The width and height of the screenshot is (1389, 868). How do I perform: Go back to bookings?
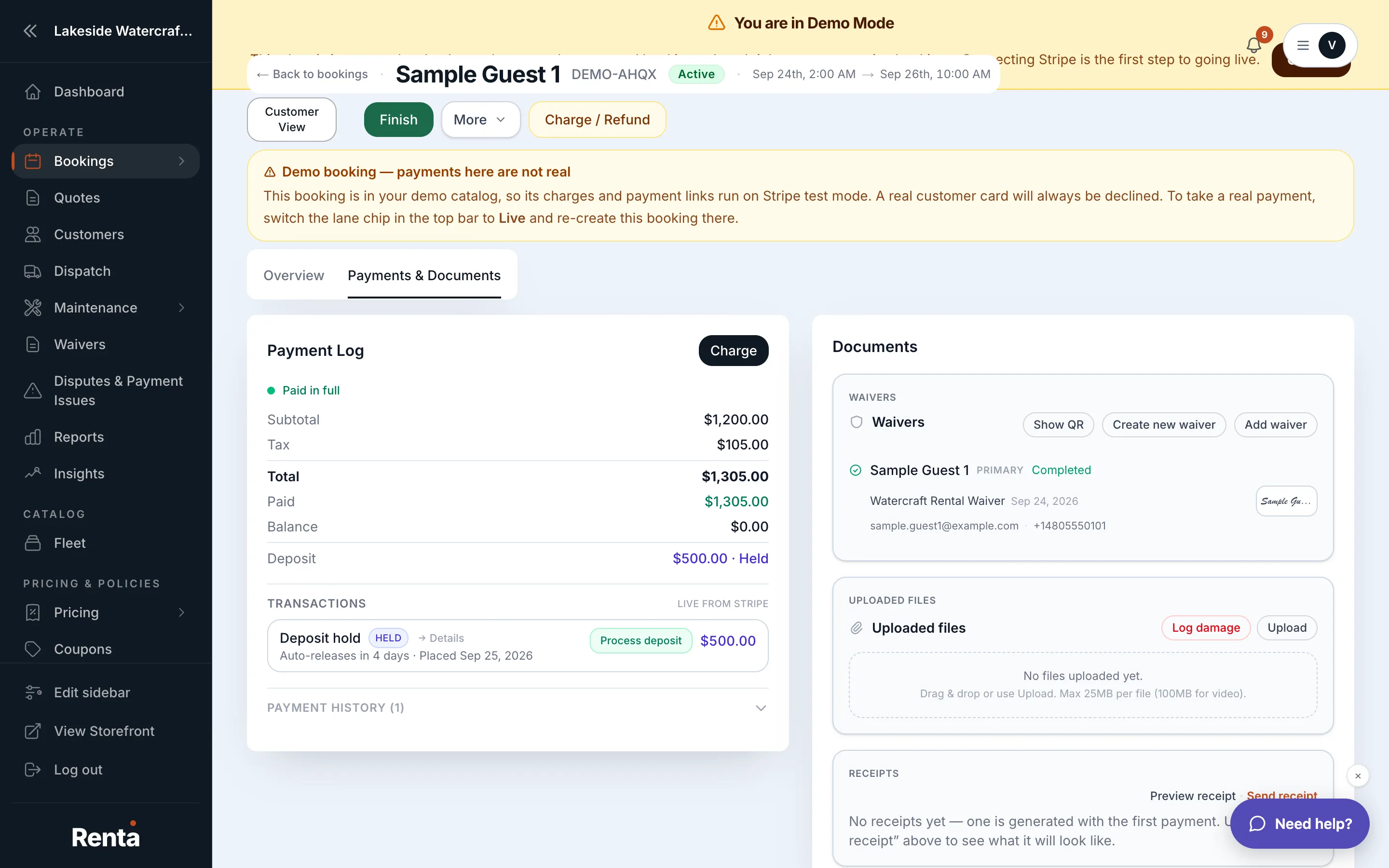[x=312, y=74]
